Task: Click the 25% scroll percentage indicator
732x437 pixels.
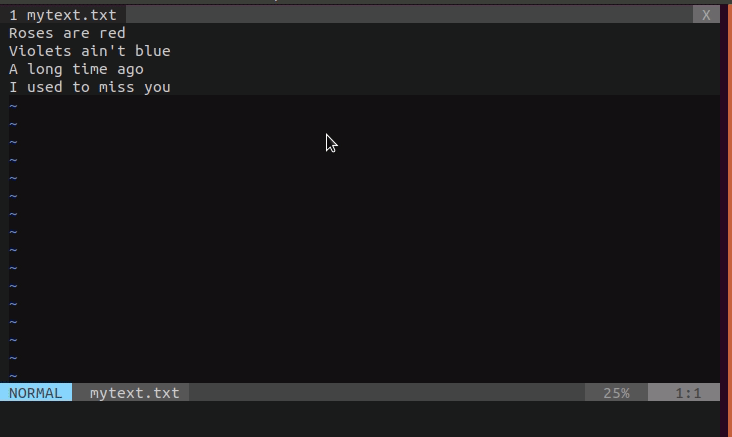Action: [x=616, y=393]
